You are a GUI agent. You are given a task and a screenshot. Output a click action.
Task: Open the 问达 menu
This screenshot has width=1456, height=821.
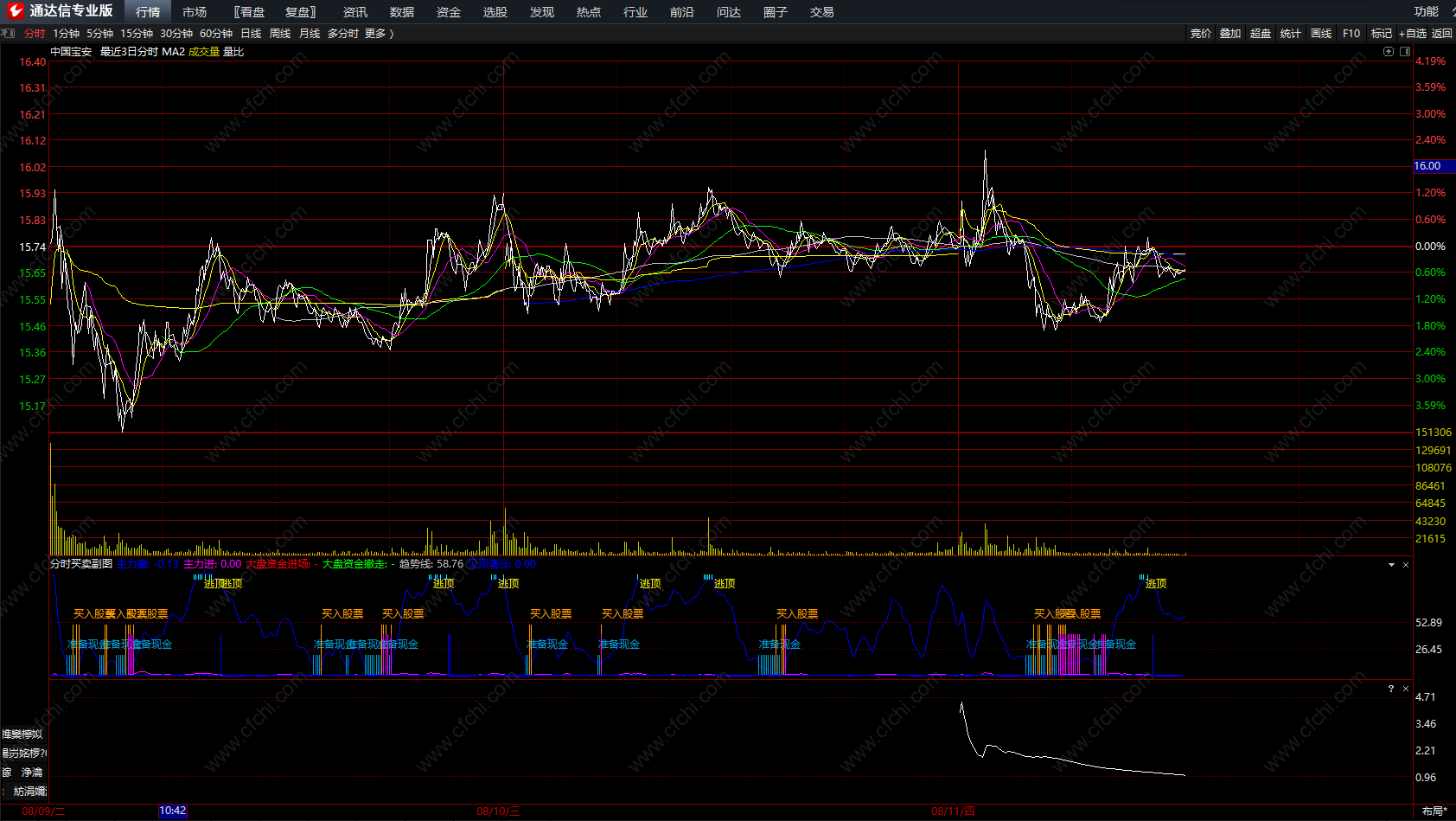pos(729,12)
